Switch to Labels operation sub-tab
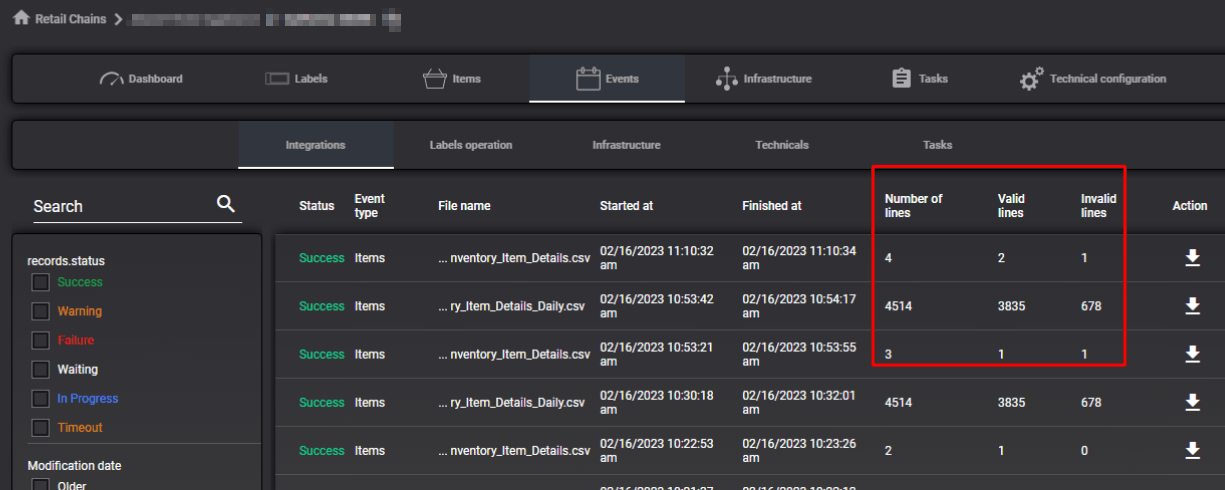 coord(471,145)
